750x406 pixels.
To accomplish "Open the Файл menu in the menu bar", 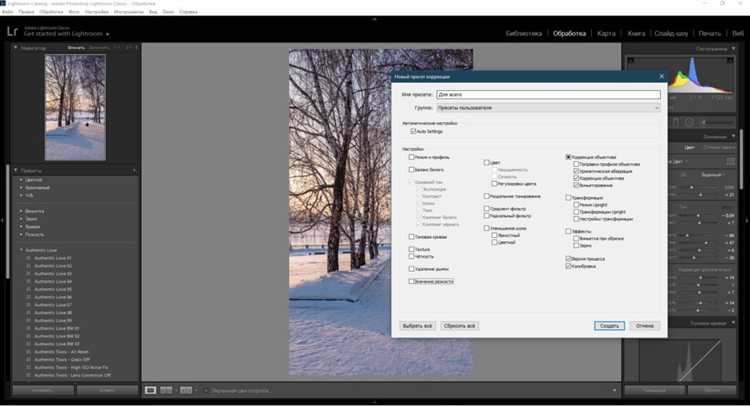I will [7, 11].
